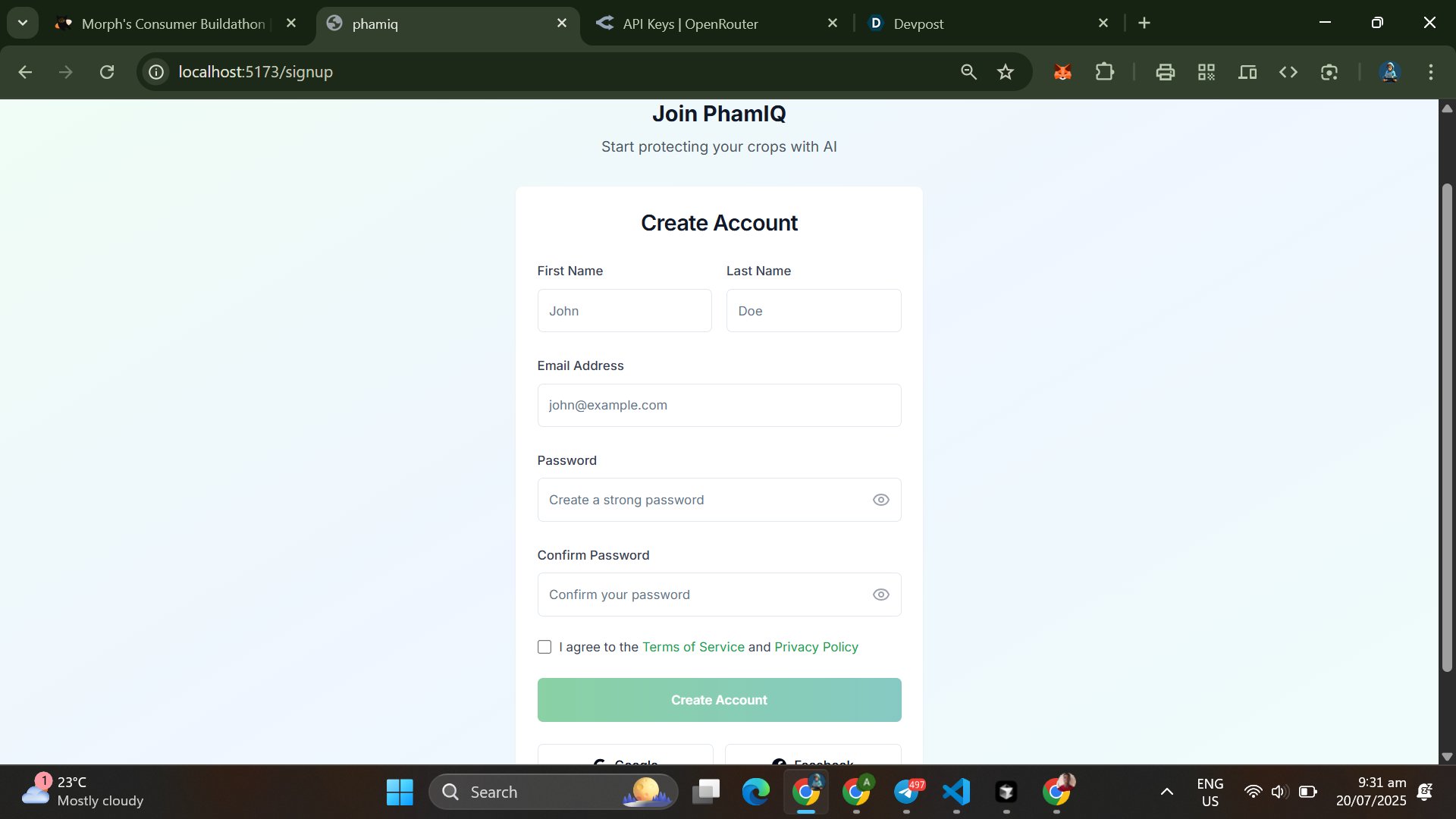The image size is (1456, 819).
Task: Open the QR code generator icon
Action: 1206,72
